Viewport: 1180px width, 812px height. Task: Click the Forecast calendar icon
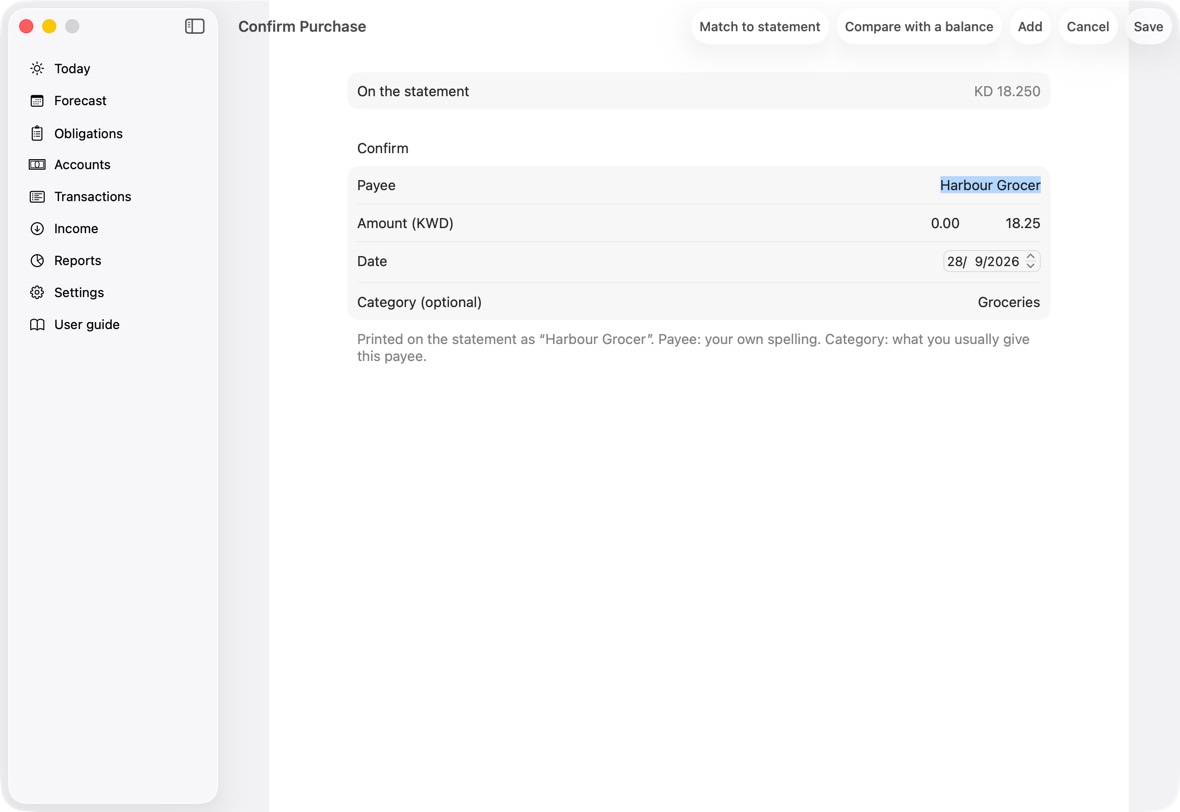pos(37,101)
